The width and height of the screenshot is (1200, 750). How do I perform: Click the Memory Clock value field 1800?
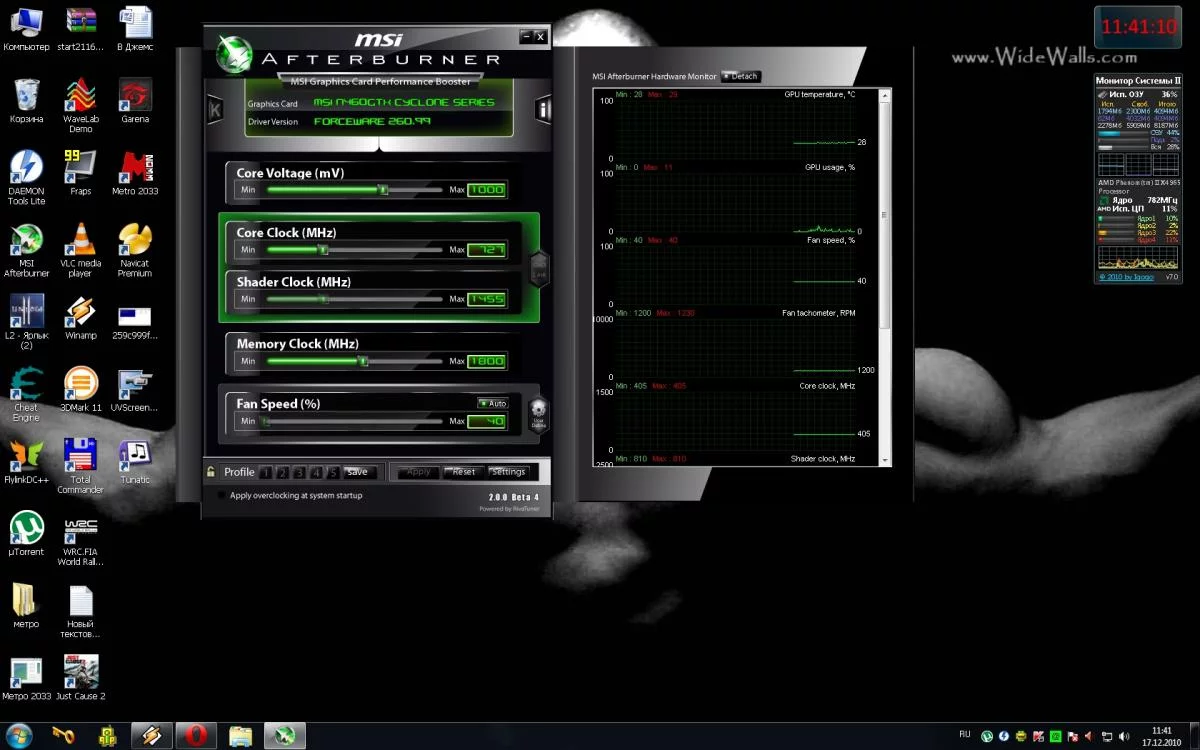coord(487,361)
